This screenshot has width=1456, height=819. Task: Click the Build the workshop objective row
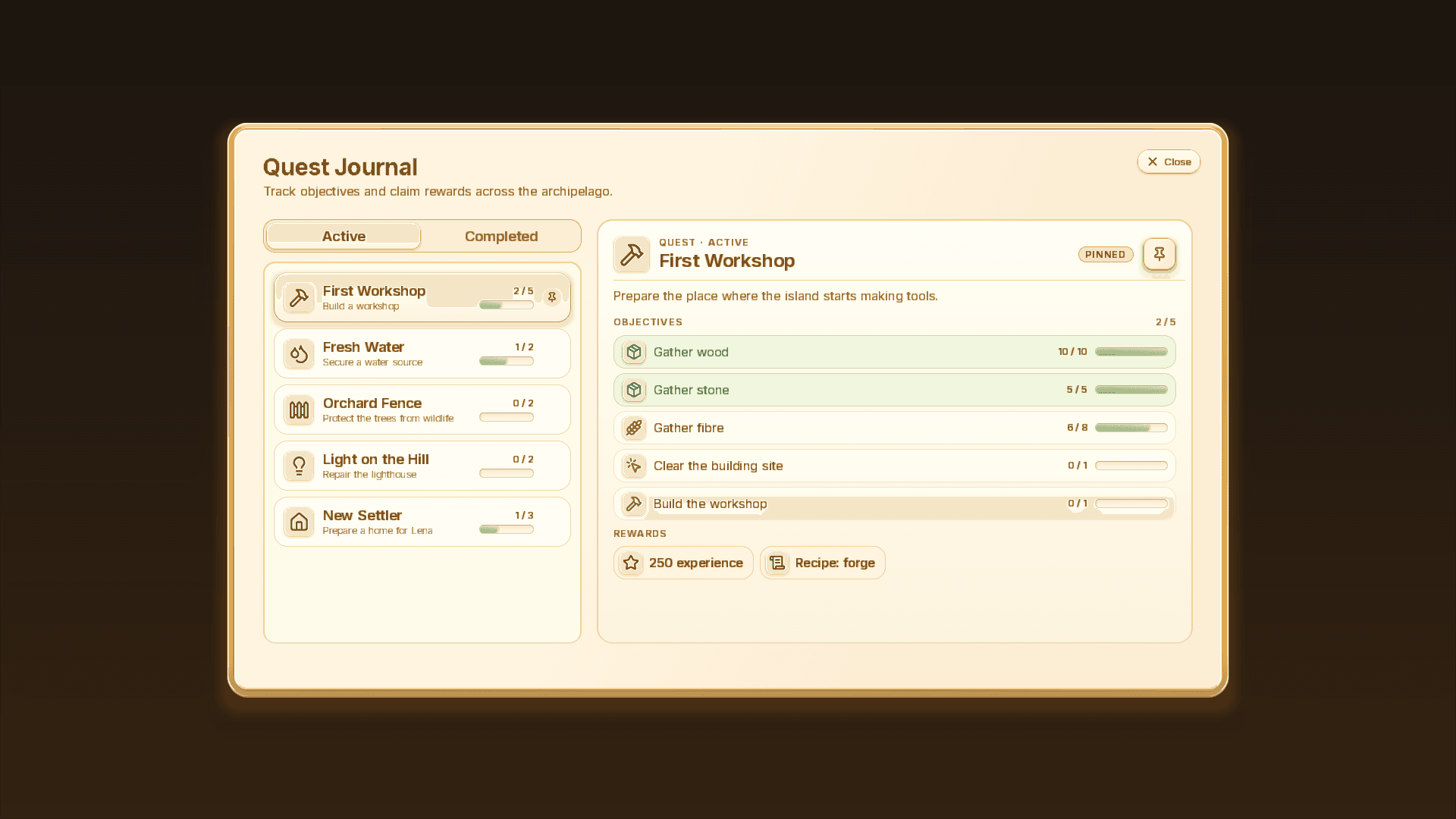(x=895, y=504)
